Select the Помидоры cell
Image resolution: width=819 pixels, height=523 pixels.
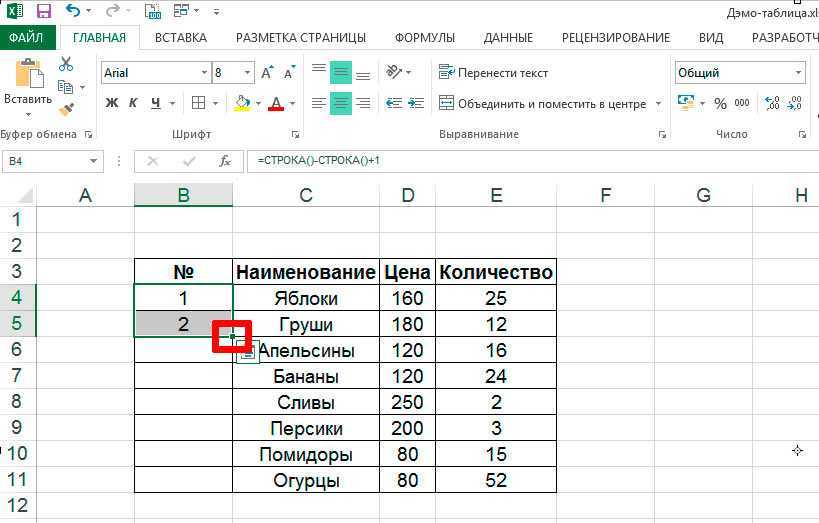coord(306,454)
